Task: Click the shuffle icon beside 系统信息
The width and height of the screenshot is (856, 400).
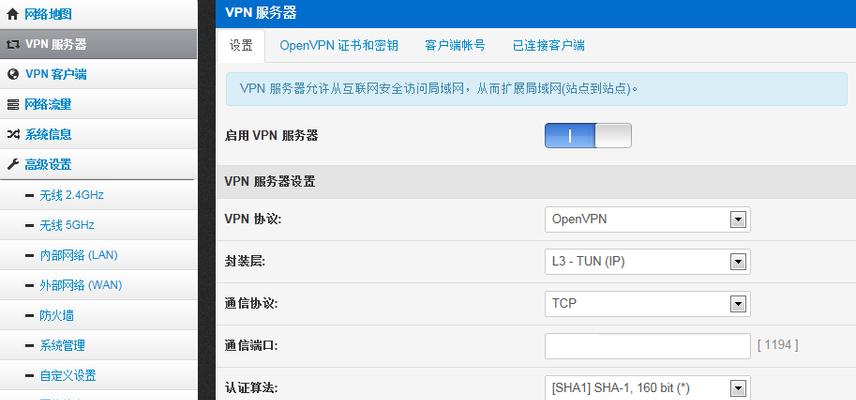Action: [x=13, y=134]
